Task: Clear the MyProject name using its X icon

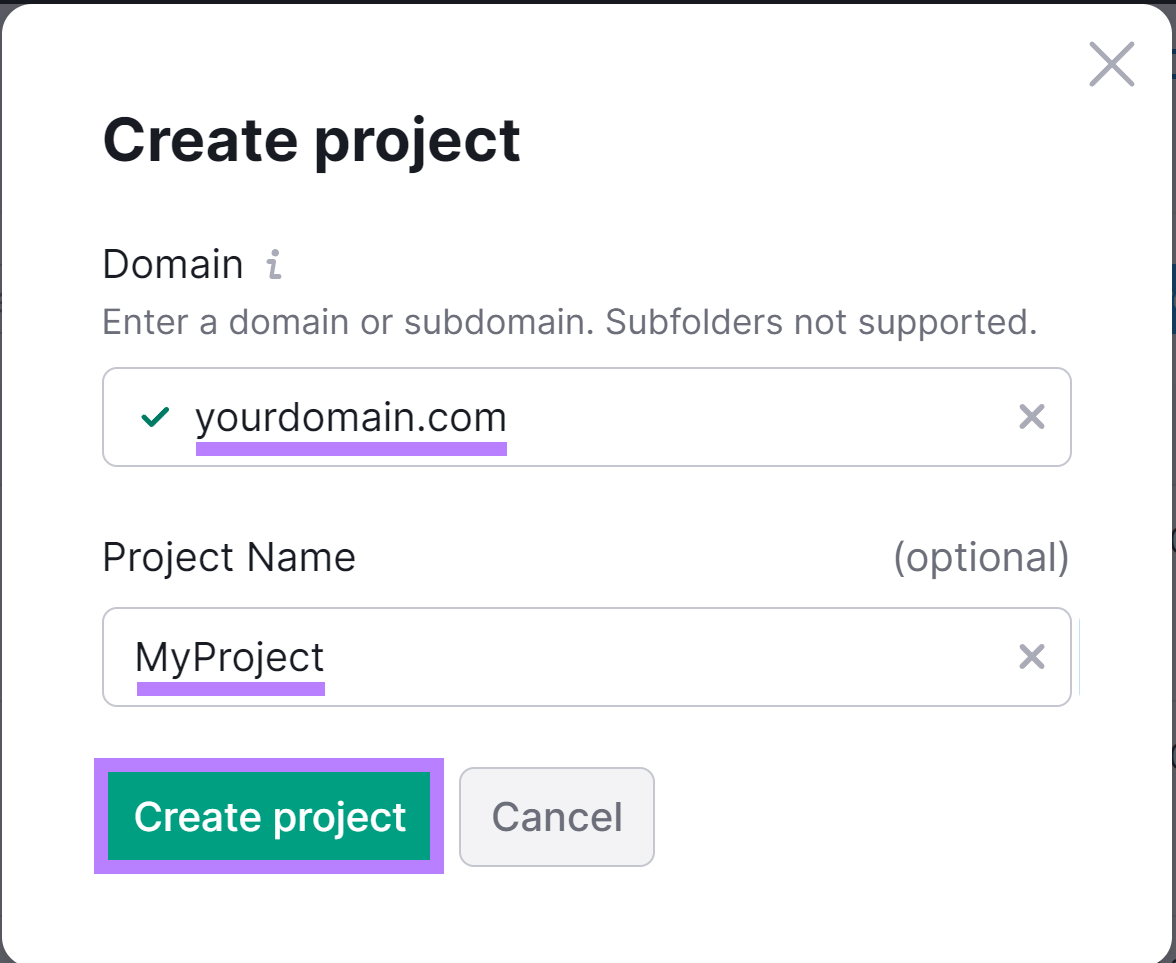Action: pos(1031,657)
